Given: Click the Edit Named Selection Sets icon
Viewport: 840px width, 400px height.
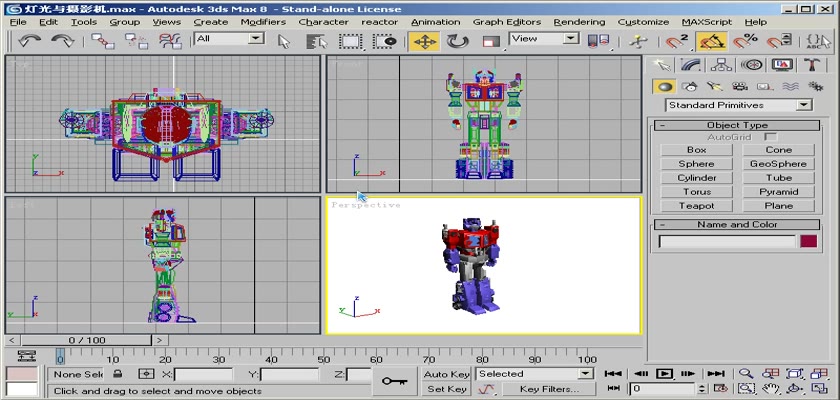Looking at the screenshot, I should click(x=818, y=41).
